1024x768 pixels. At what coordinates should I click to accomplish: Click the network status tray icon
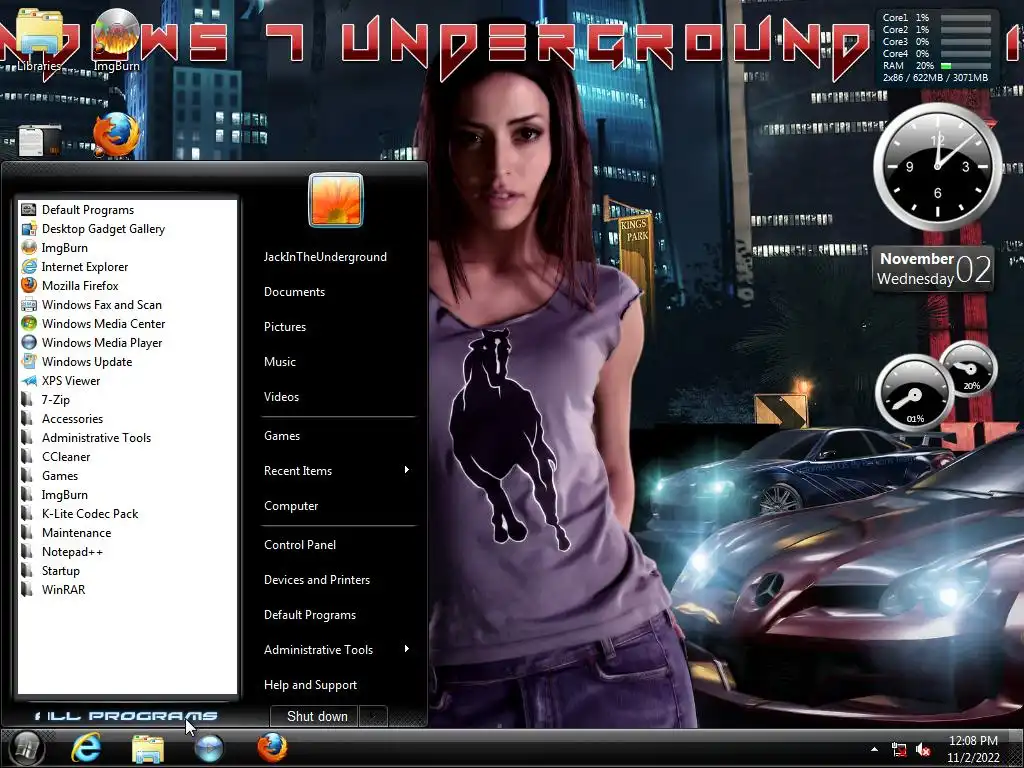(x=899, y=750)
